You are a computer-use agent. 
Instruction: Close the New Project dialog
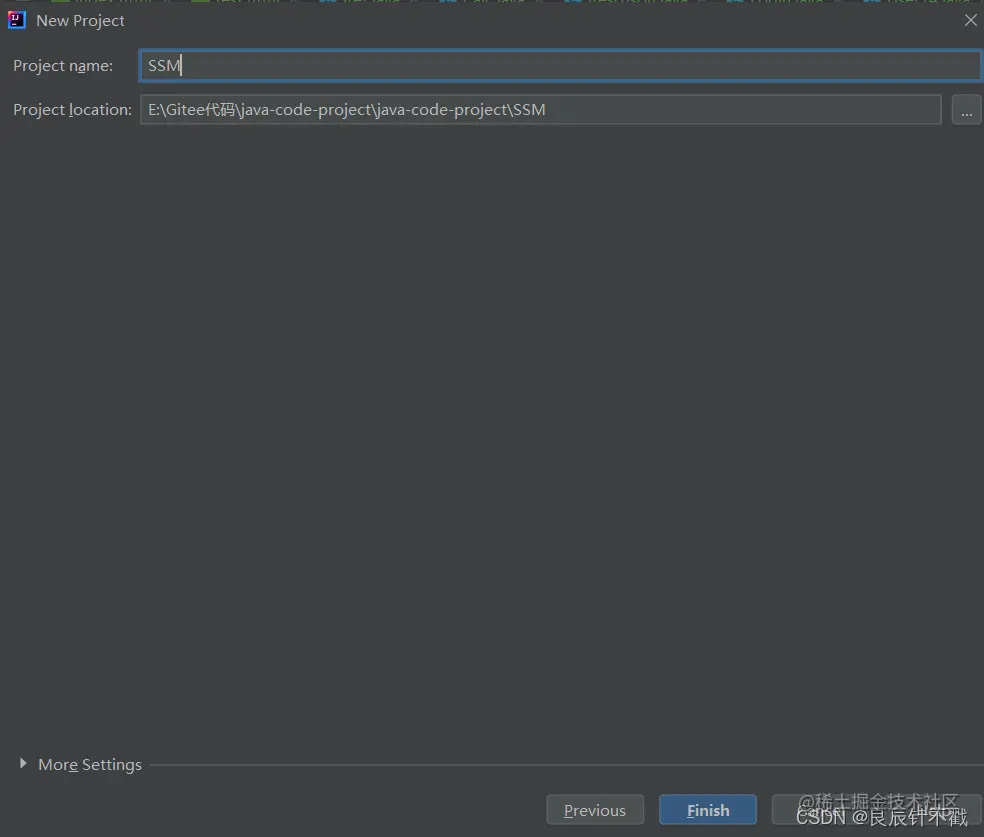pos(971,20)
